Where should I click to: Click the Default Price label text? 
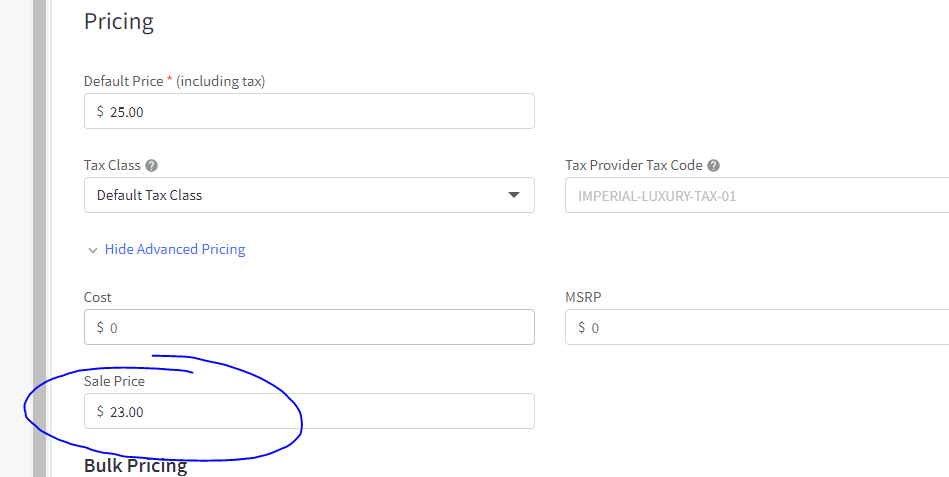pos(124,81)
